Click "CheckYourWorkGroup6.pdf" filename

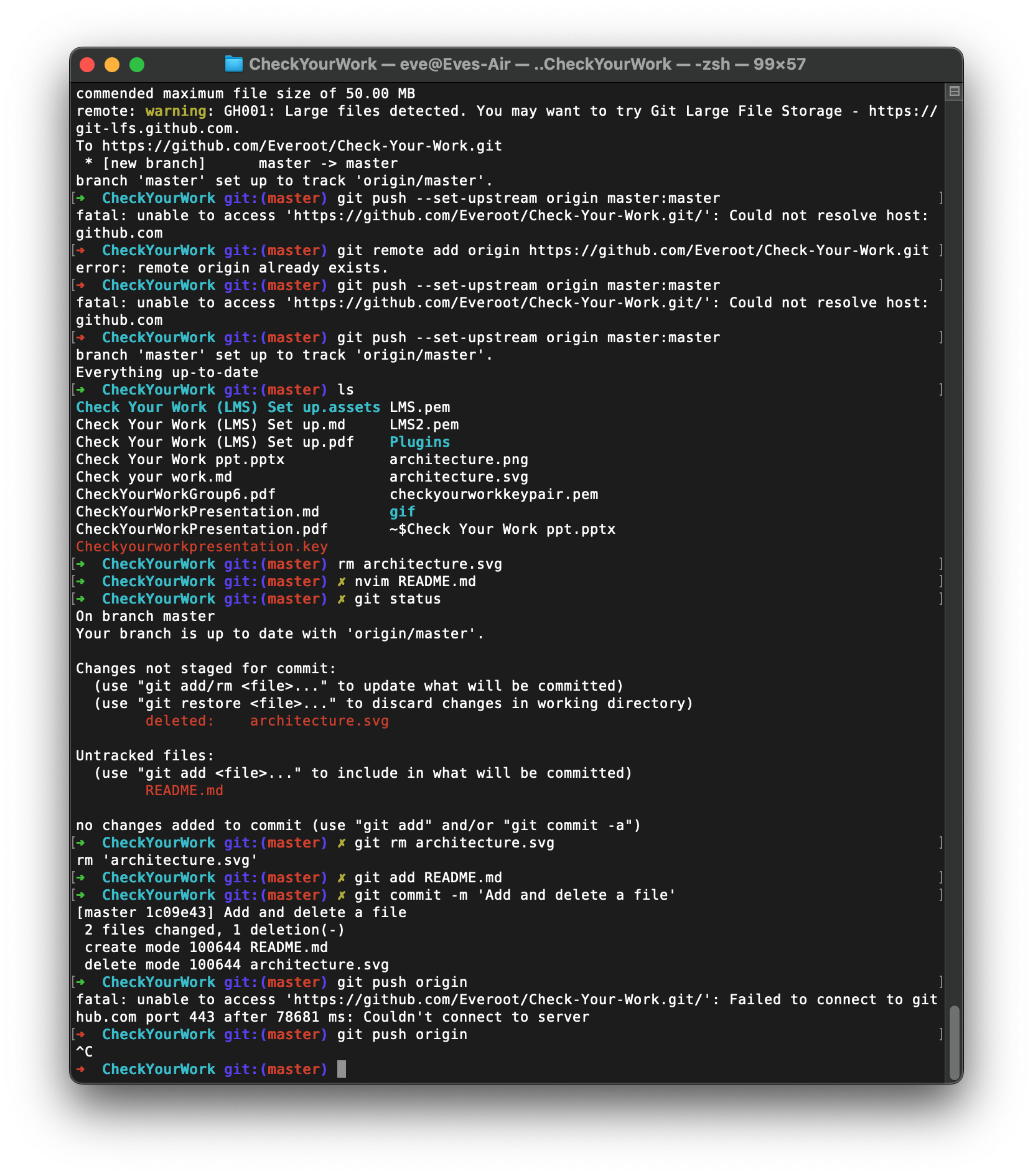(175, 494)
